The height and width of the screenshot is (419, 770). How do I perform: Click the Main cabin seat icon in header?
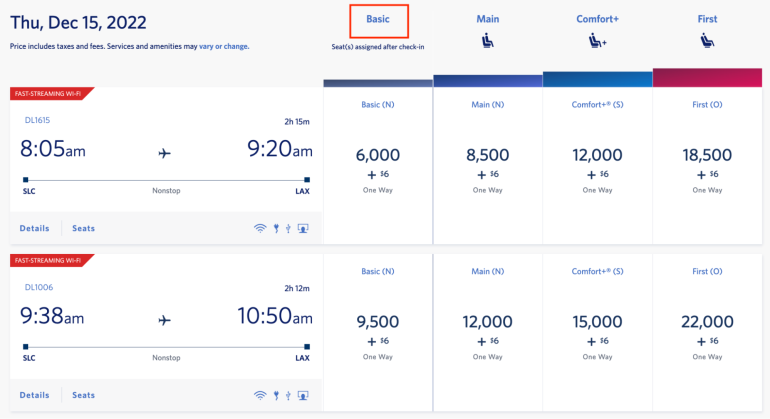pyautogui.click(x=489, y=41)
